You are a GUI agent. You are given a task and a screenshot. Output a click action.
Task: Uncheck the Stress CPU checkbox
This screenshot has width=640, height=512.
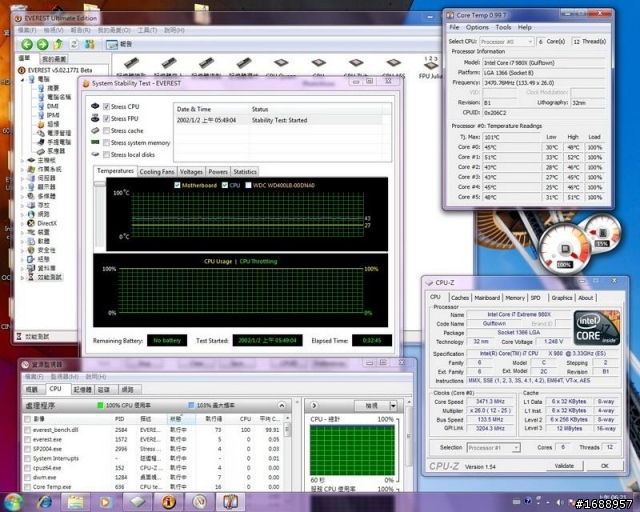[107, 107]
